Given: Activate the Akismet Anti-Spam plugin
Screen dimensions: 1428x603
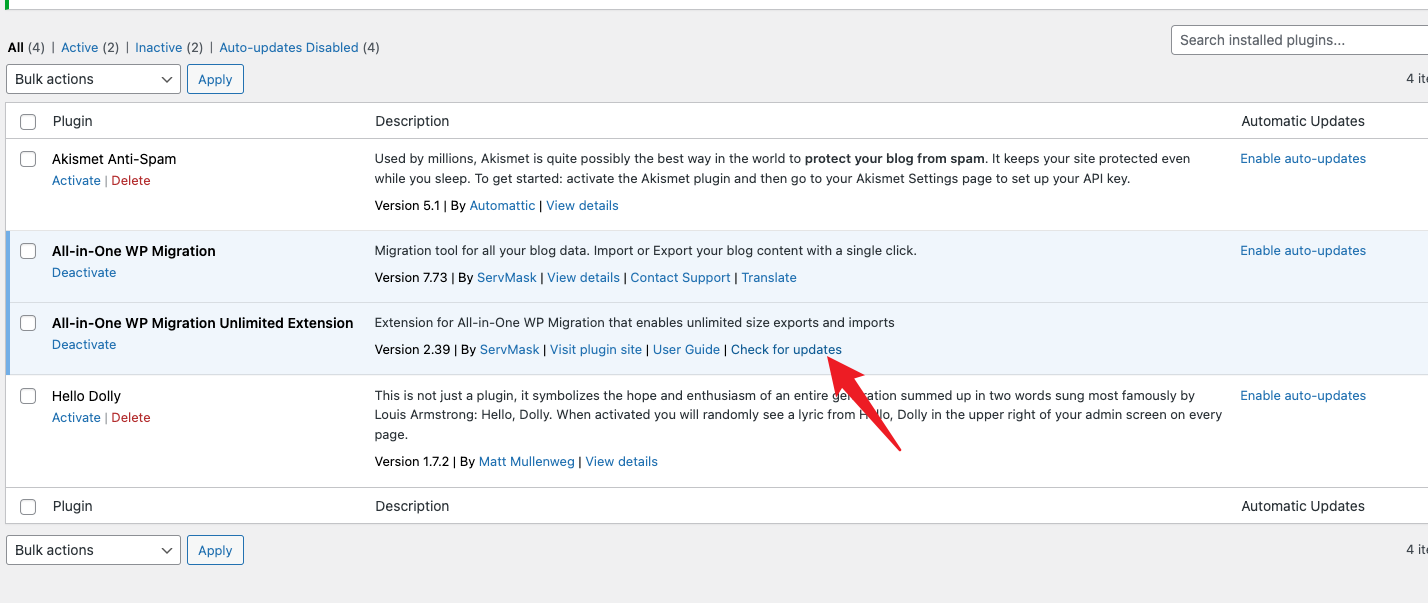Looking at the screenshot, I should click(x=76, y=181).
